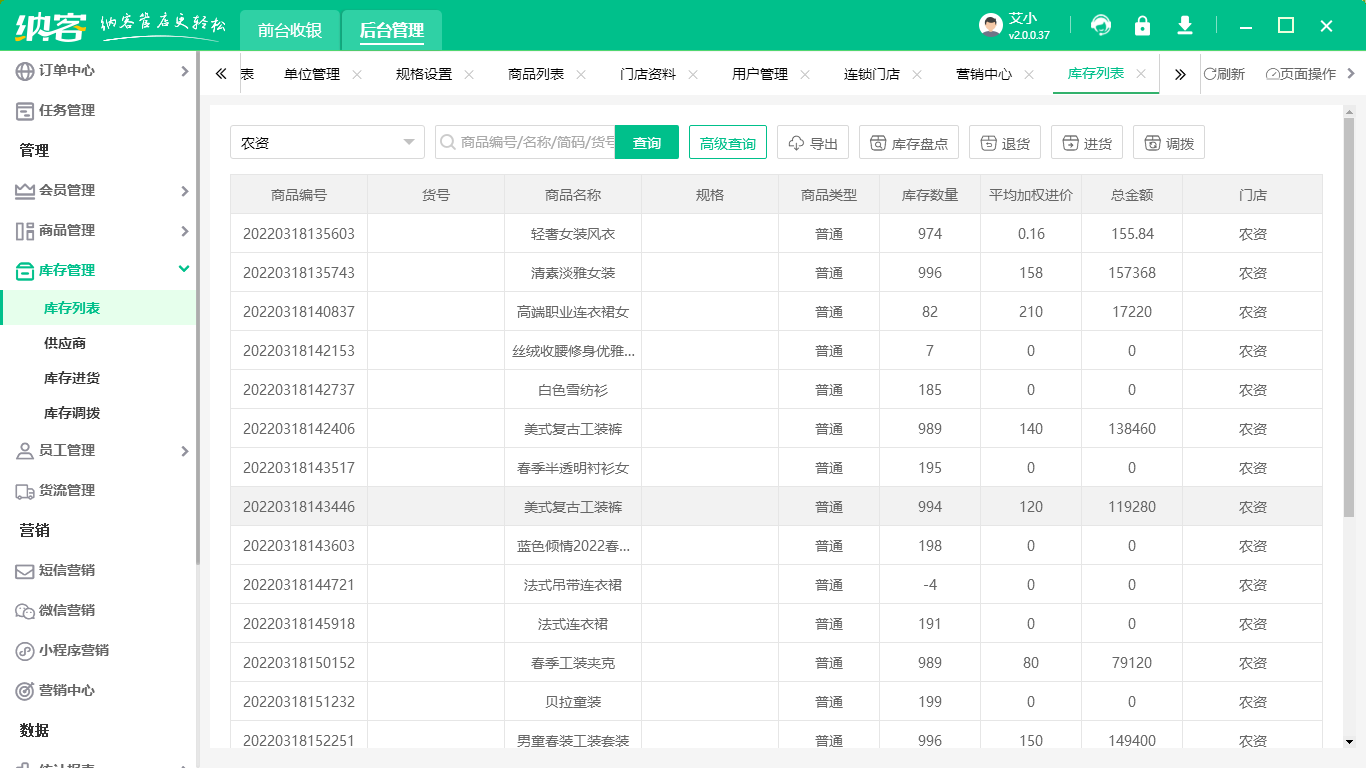Viewport: 1366px width, 768px height.
Task: Open the 订单中心 globe icon
Action: pos(25,71)
